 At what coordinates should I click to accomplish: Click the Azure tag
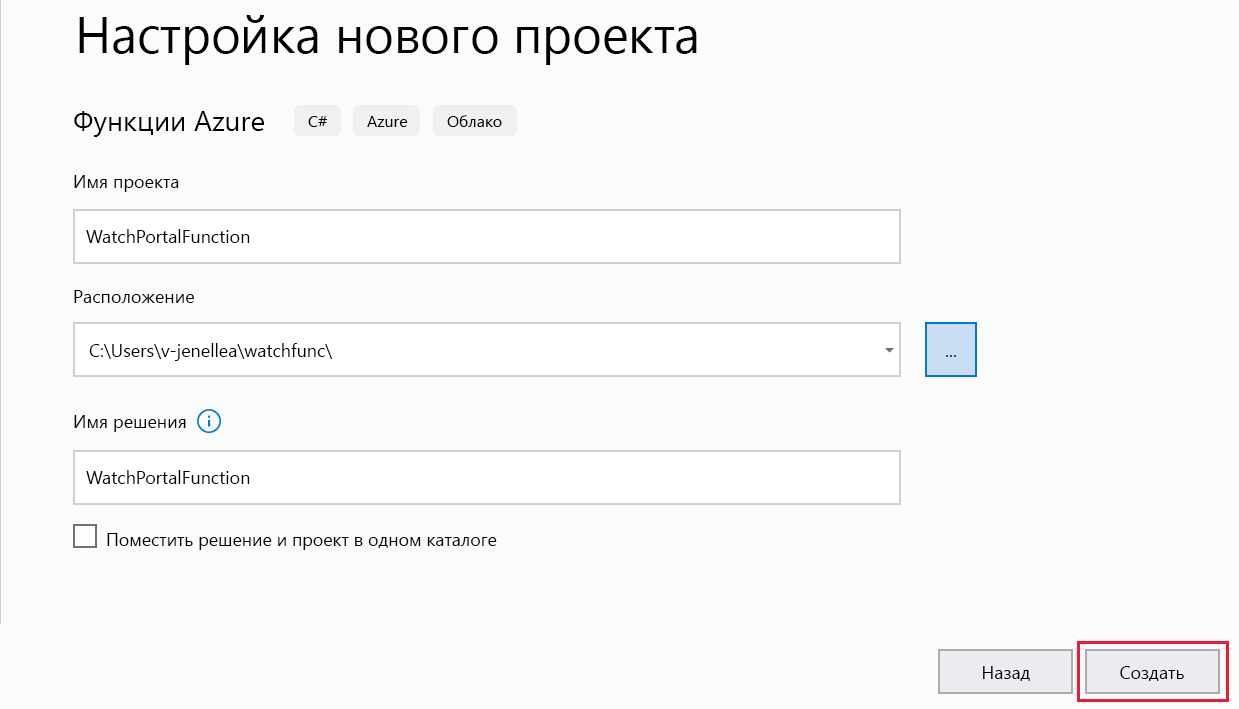pyautogui.click(x=387, y=121)
